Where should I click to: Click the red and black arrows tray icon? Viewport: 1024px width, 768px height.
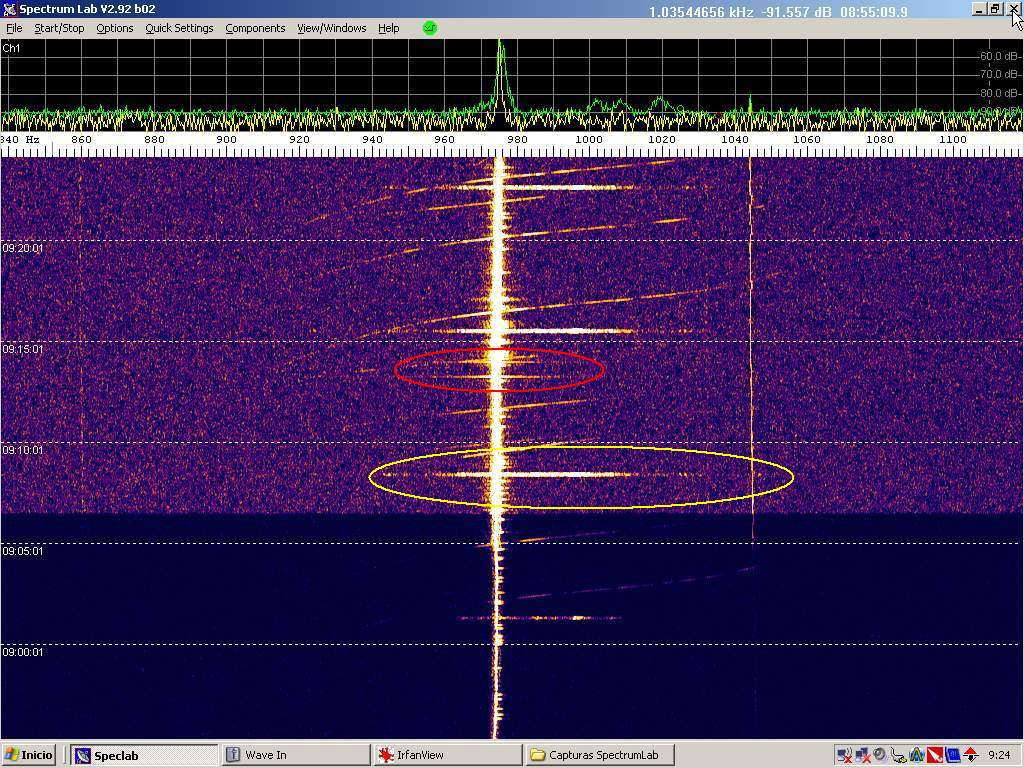(x=971, y=755)
